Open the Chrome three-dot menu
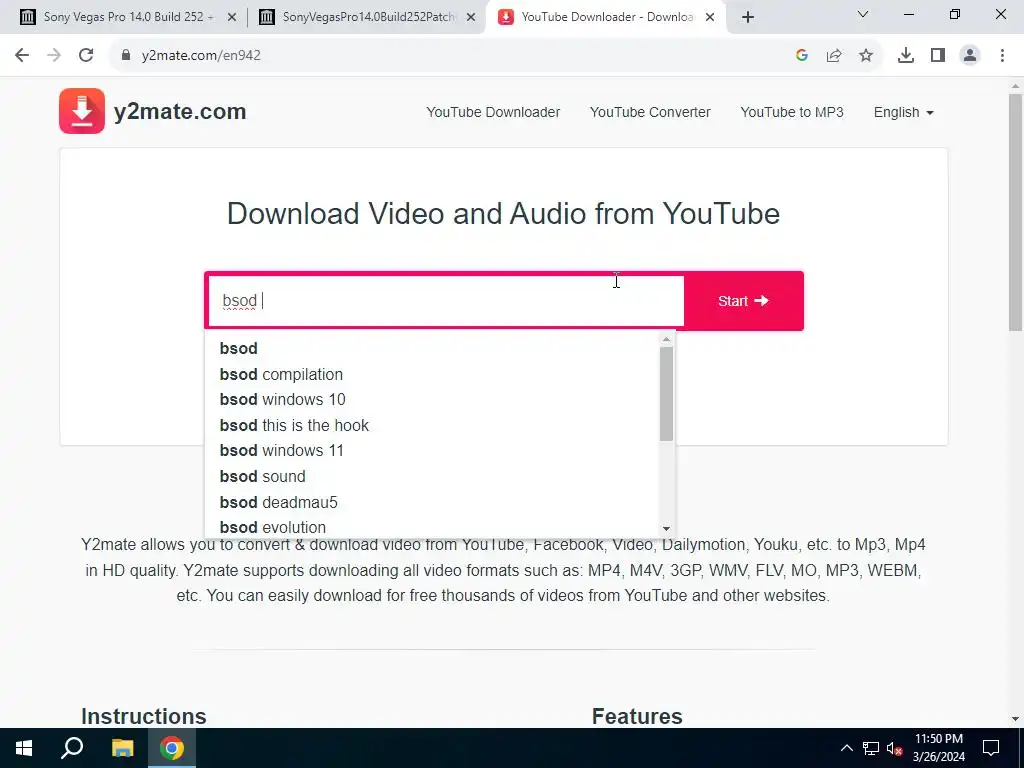The width and height of the screenshot is (1024, 768). [1002, 56]
